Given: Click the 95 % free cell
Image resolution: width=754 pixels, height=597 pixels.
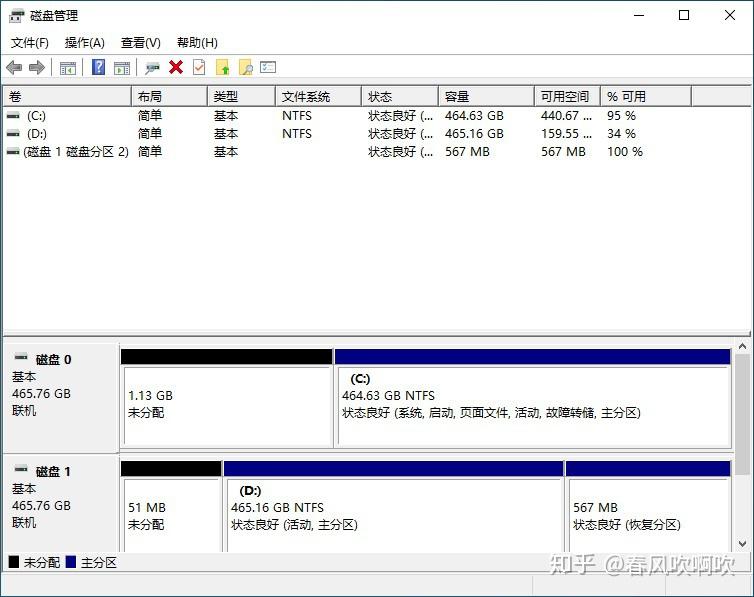Looking at the screenshot, I should coord(621,116).
